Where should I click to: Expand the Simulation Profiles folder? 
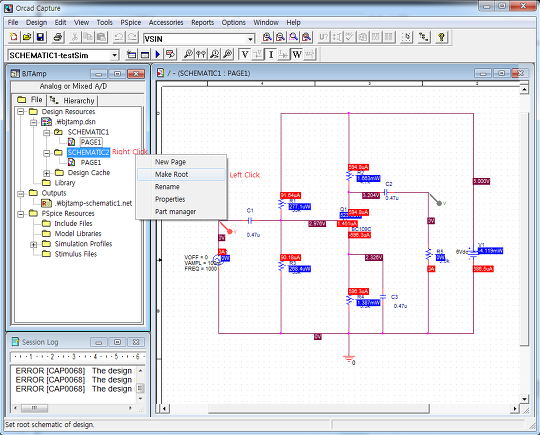click(33, 244)
